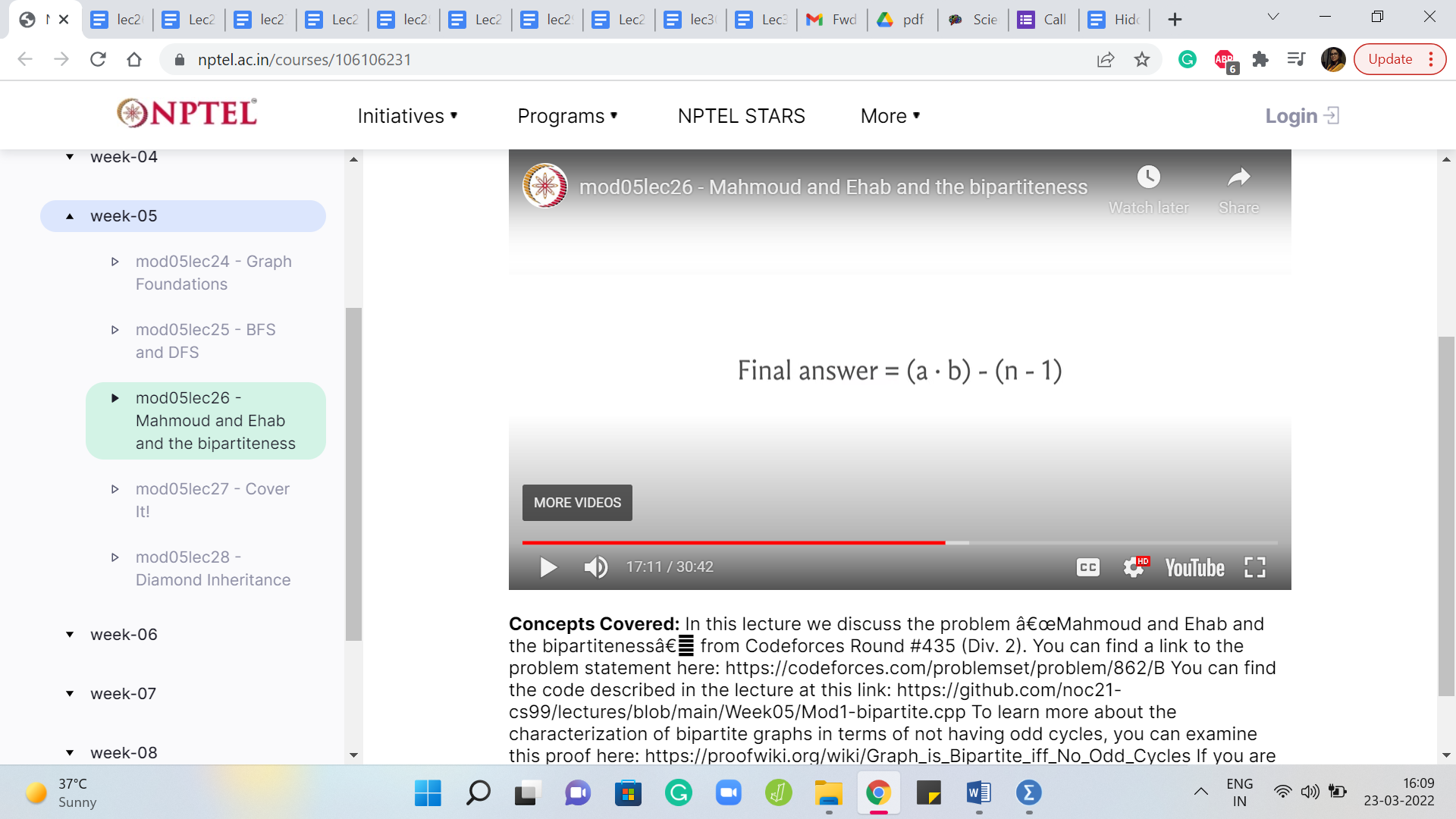Play the YouTube lecture video
The height and width of the screenshot is (819, 1456).
(548, 567)
